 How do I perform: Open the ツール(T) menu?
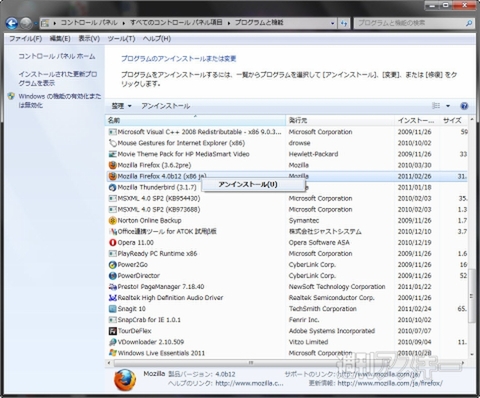click(121, 39)
